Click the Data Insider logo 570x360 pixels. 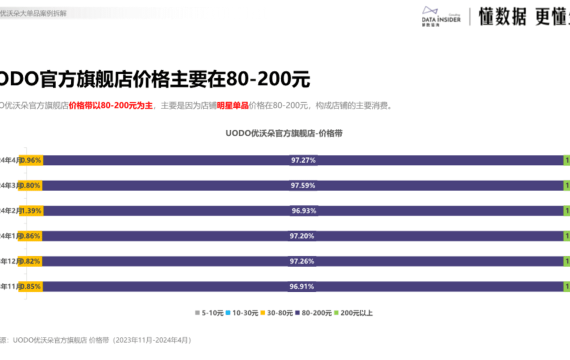441,17
